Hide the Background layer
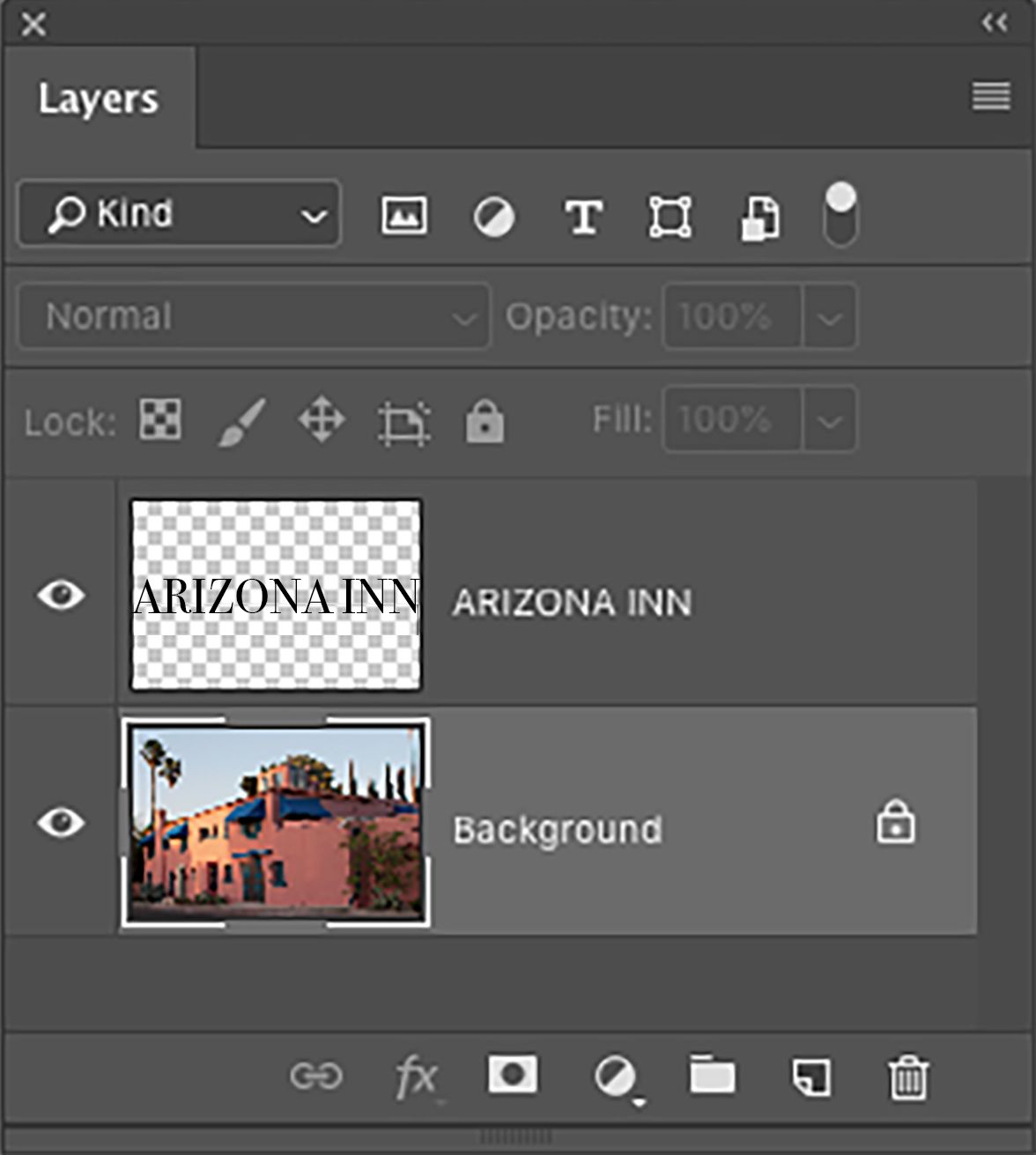The height and width of the screenshot is (1155, 1036). (x=60, y=824)
